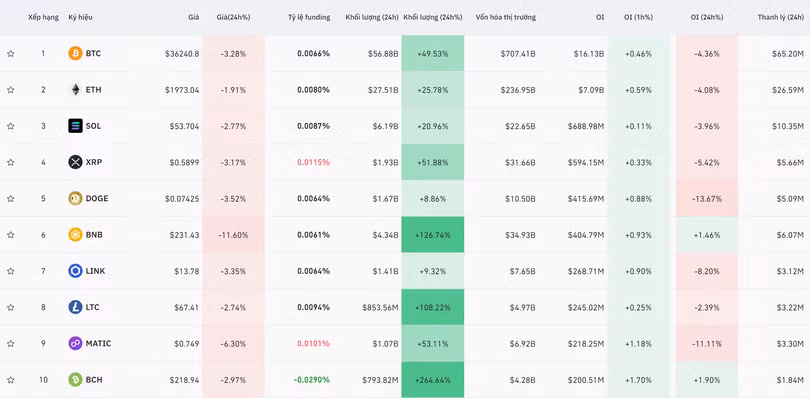
Task: Click LTC volume $853.56M
Action: tap(380, 307)
